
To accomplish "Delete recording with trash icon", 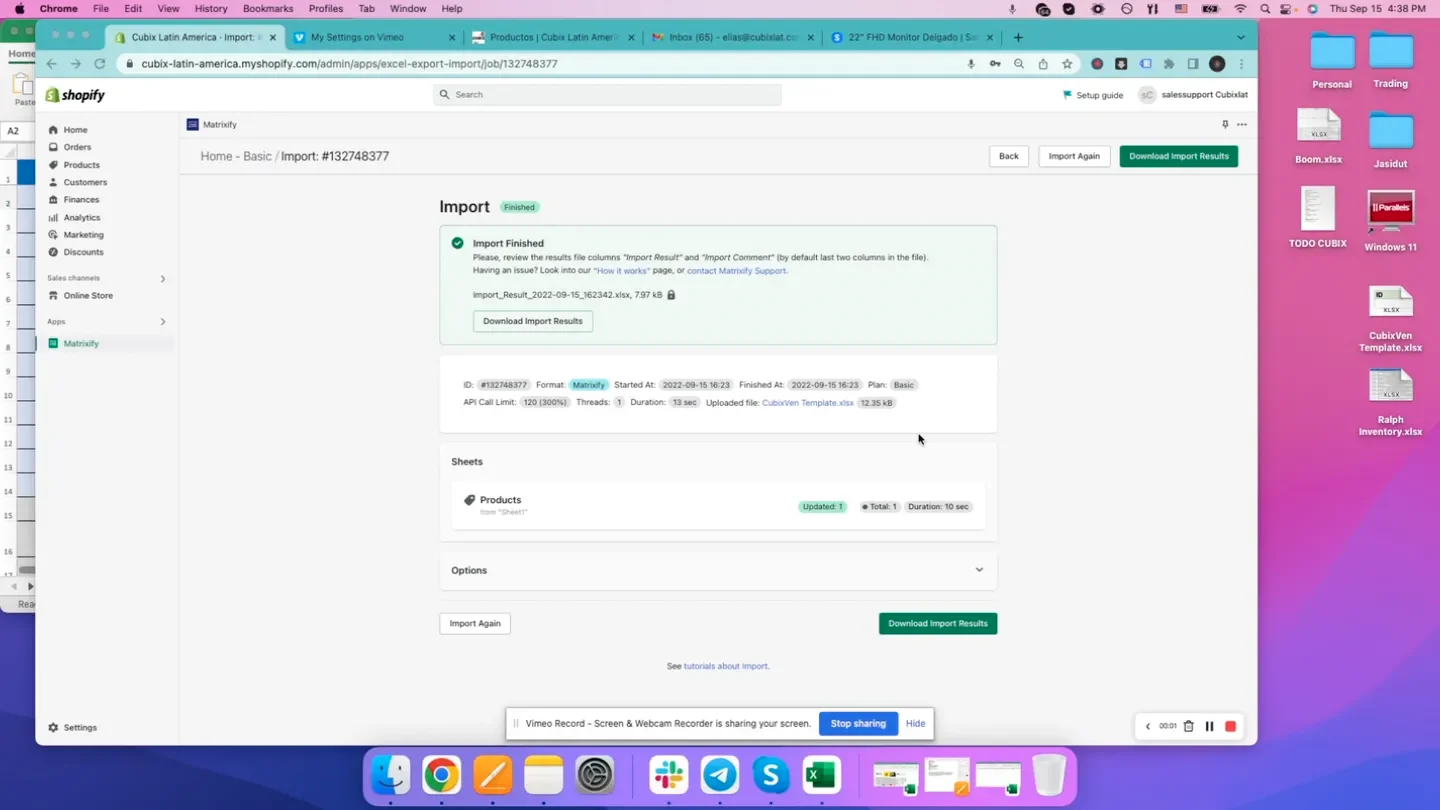I will (1188, 726).
